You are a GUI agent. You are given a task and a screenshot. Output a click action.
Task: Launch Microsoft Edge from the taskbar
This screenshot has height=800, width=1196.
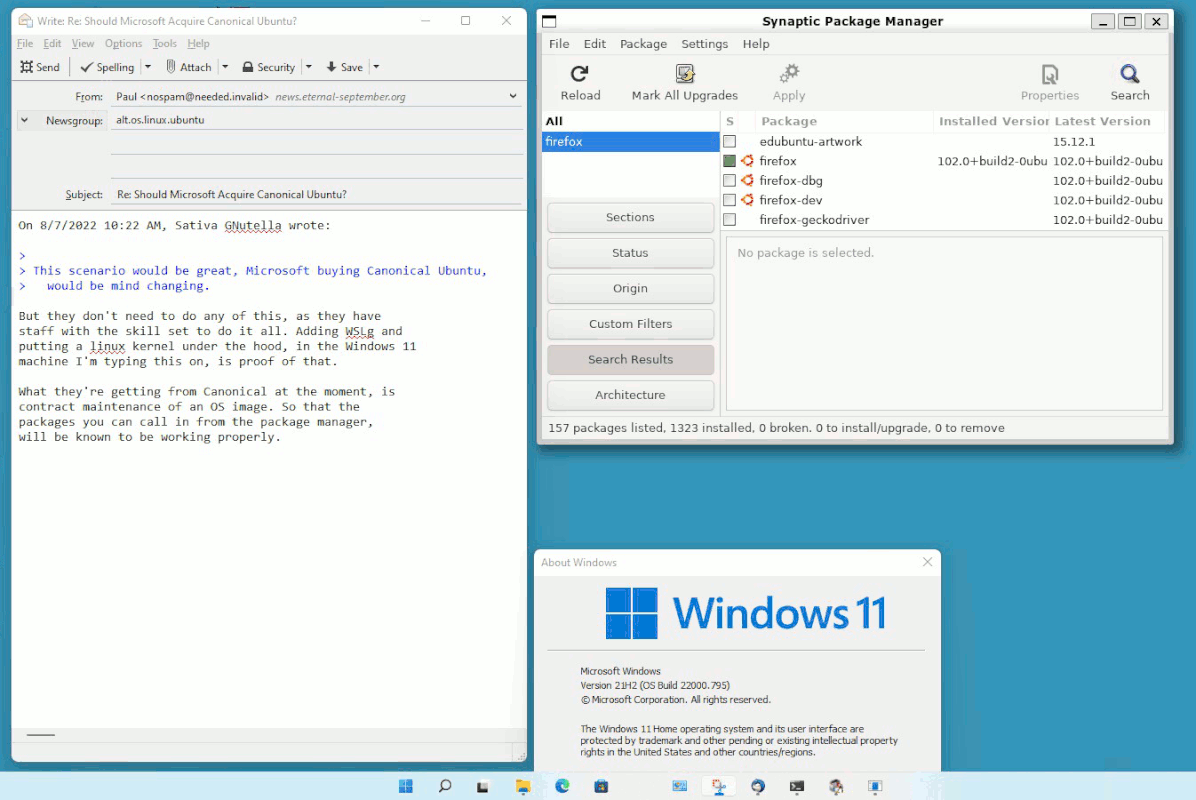(562, 786)
